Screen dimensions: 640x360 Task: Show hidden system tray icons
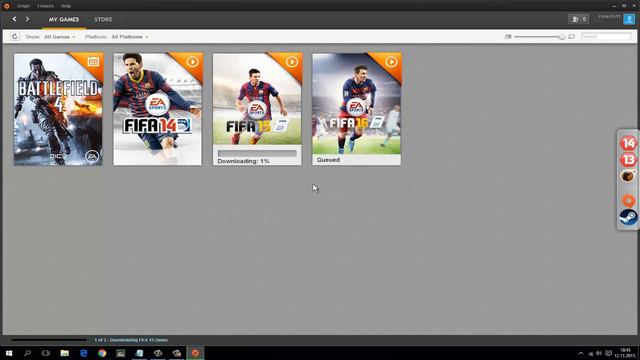[580, 353]
